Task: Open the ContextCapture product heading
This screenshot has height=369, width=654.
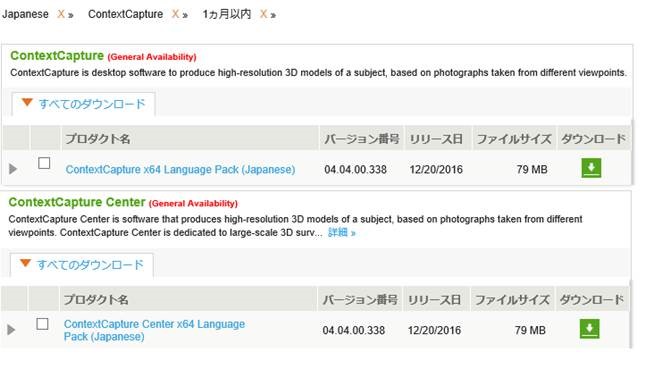Action: tap(57, 56)
